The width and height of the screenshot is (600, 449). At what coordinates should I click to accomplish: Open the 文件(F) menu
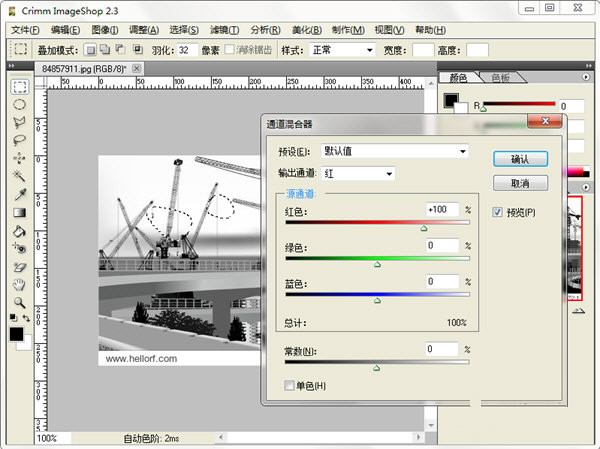25,30
